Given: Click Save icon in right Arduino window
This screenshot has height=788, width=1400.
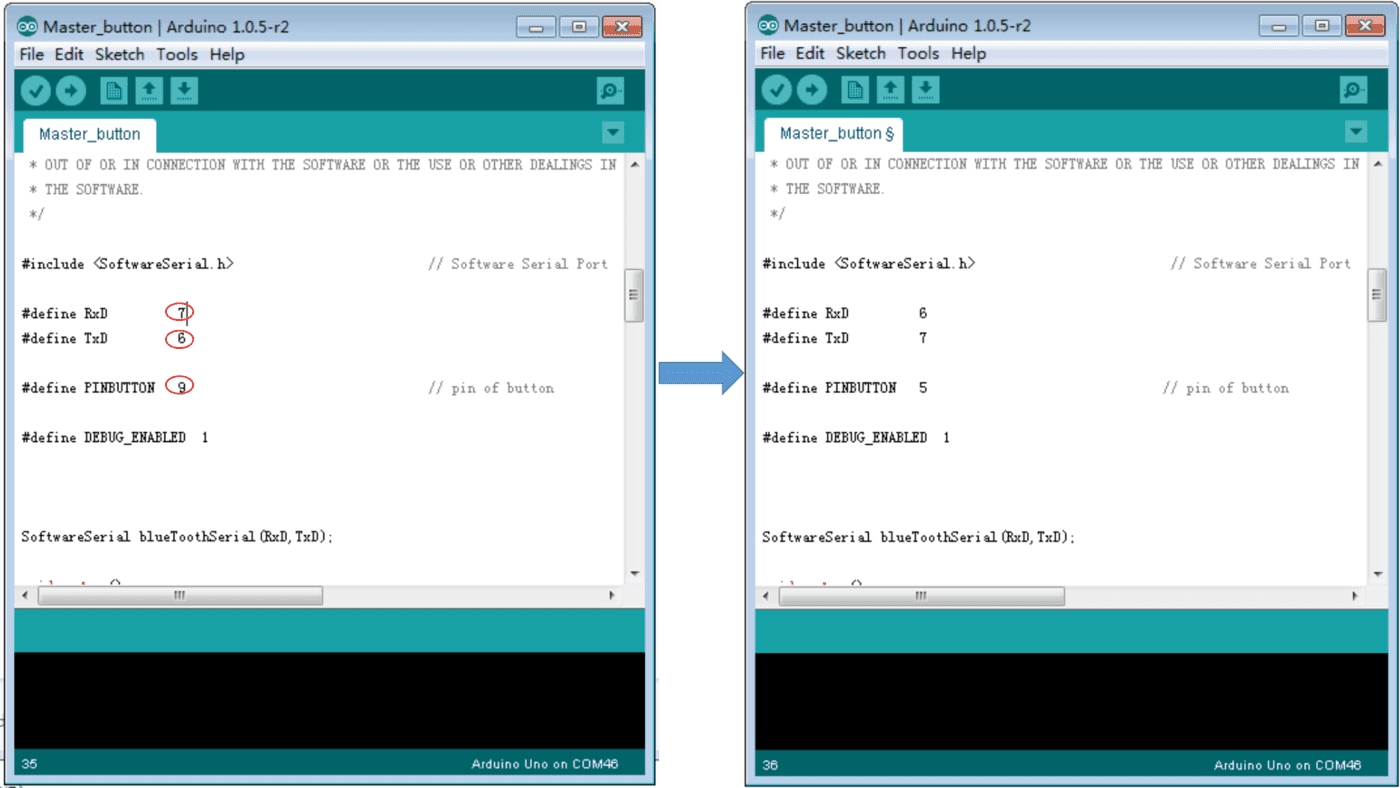Looking at the screenshot, I should click(x=925, y=91).
